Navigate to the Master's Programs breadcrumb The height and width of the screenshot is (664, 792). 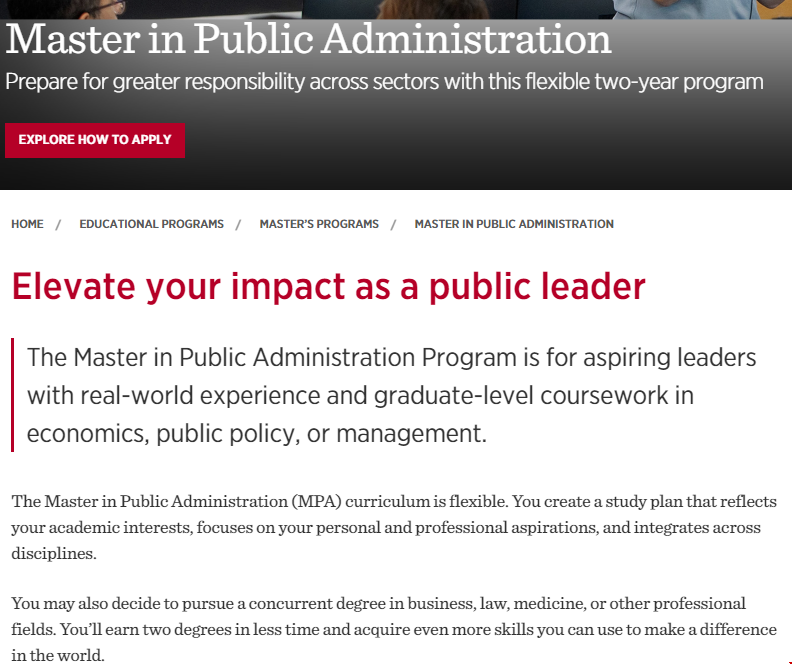319,224
